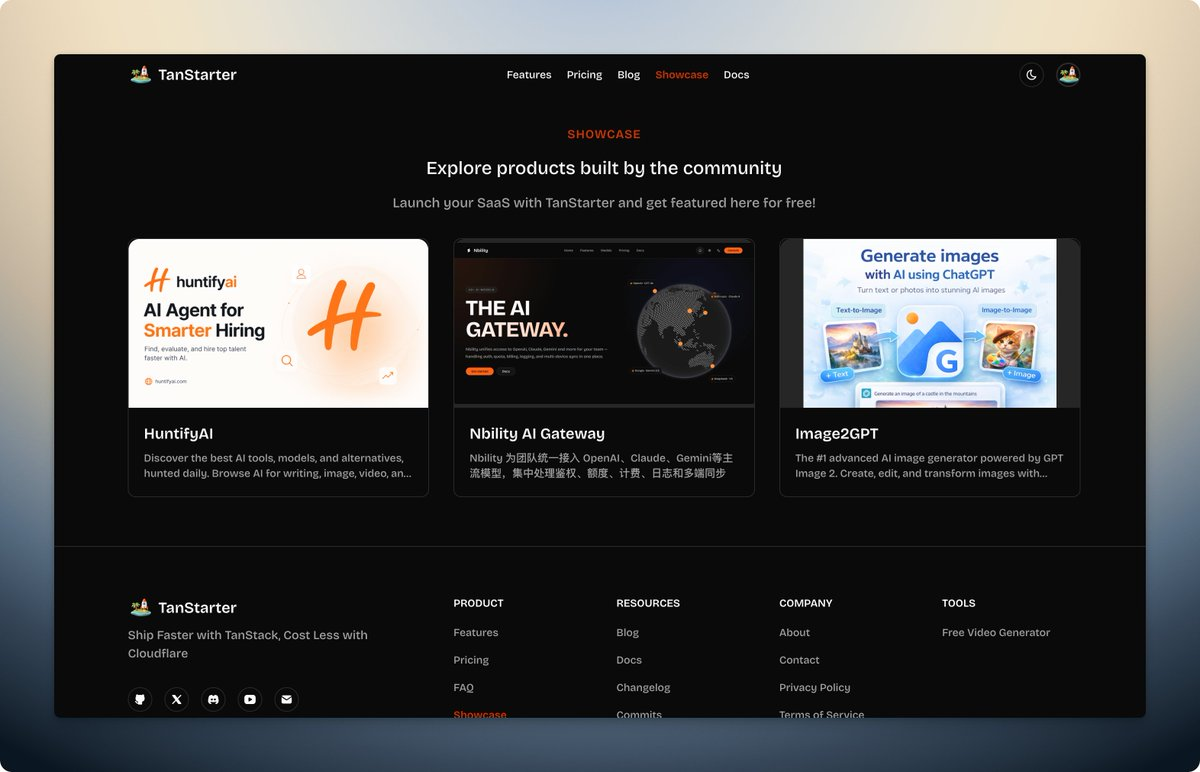This screenshot has width=1200, height=772.
Task: Click the Nbility card Chinese description
Action: pos(601,466)
